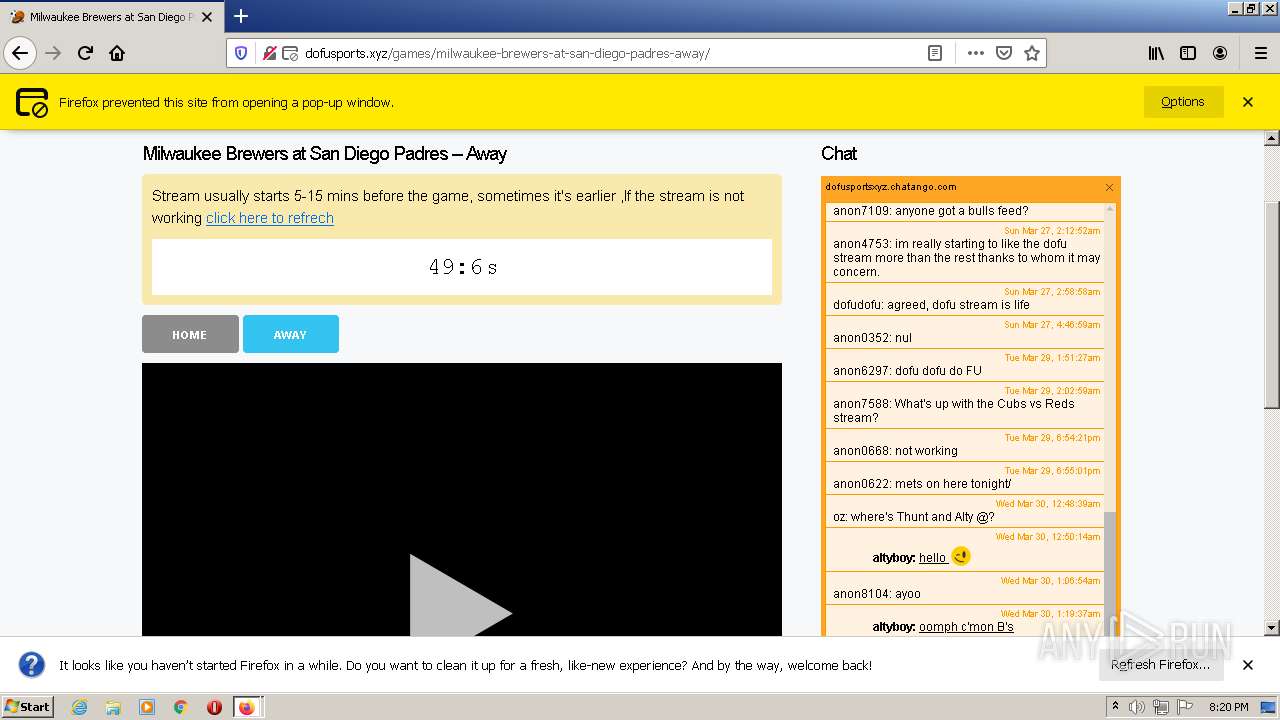The height and width of the screenshot is (720, 1280).
Task: Open volume control in system tray
Action: (x=1137, y=707)
